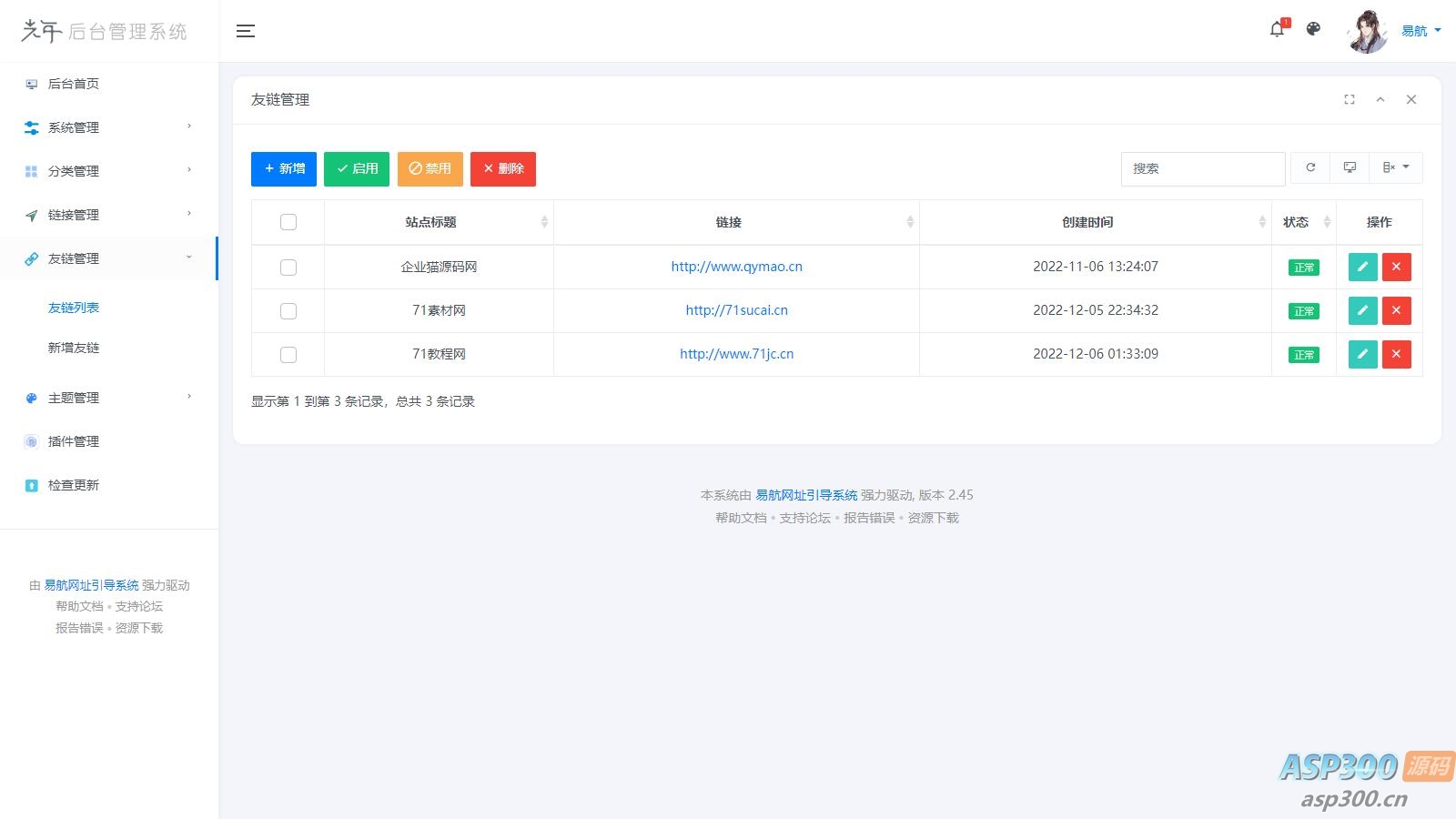
Task: Open the columns visibility dropdown
Action: tap(1395, 167)
